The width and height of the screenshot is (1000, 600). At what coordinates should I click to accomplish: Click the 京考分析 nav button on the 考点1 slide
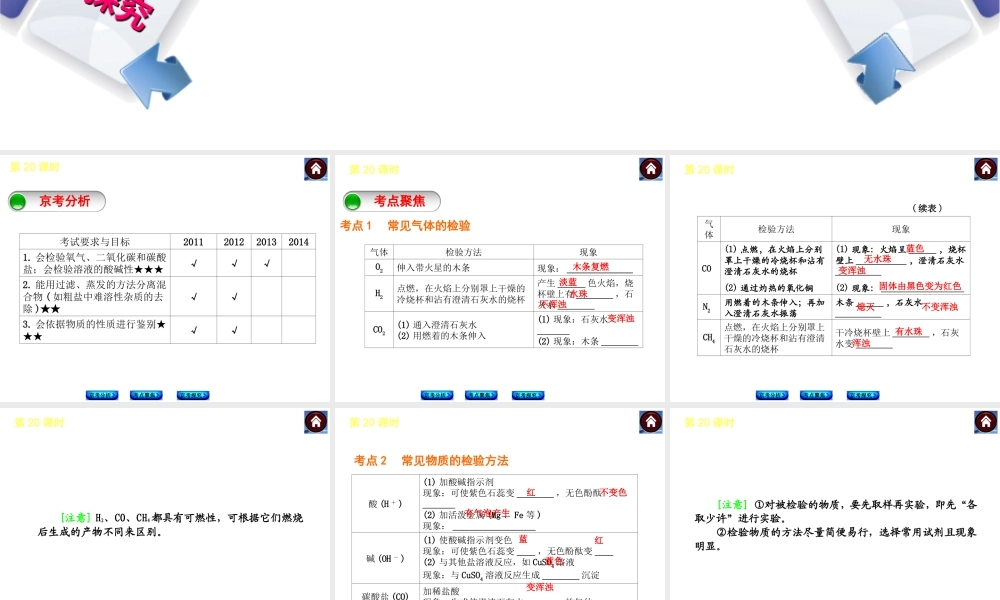(x=437, y=395)
